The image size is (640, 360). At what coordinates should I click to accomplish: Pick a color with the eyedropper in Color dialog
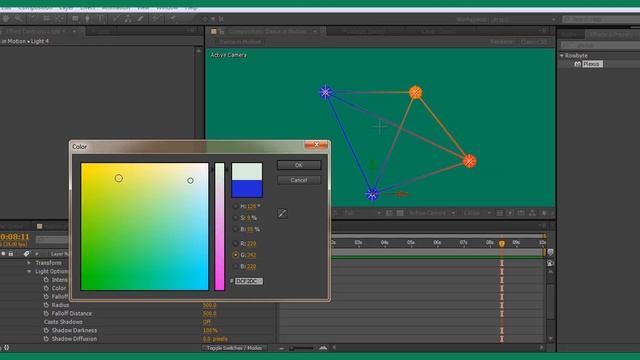282,213
